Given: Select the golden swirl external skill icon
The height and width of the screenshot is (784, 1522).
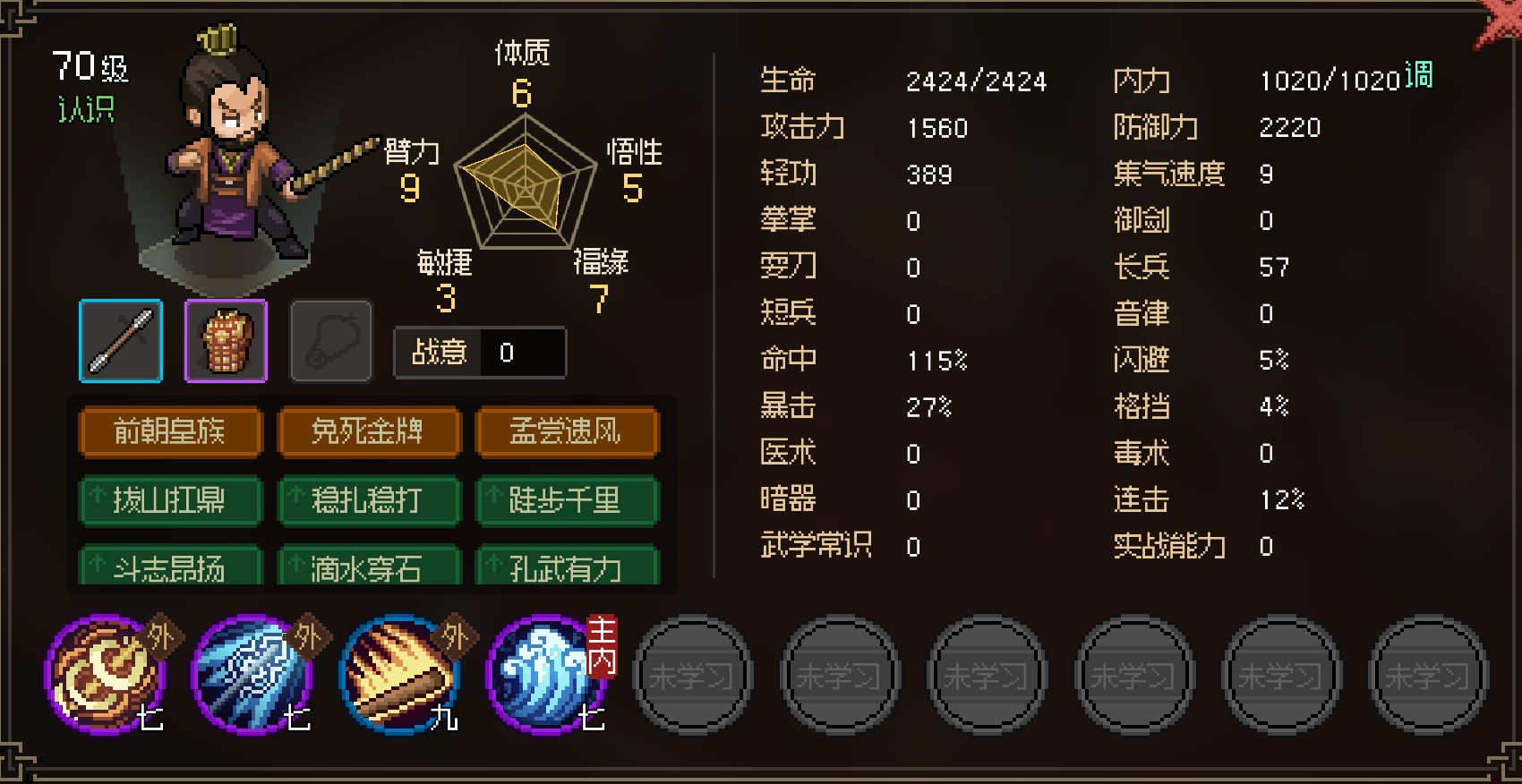Looking at the screenshot, I should (105, 675).
